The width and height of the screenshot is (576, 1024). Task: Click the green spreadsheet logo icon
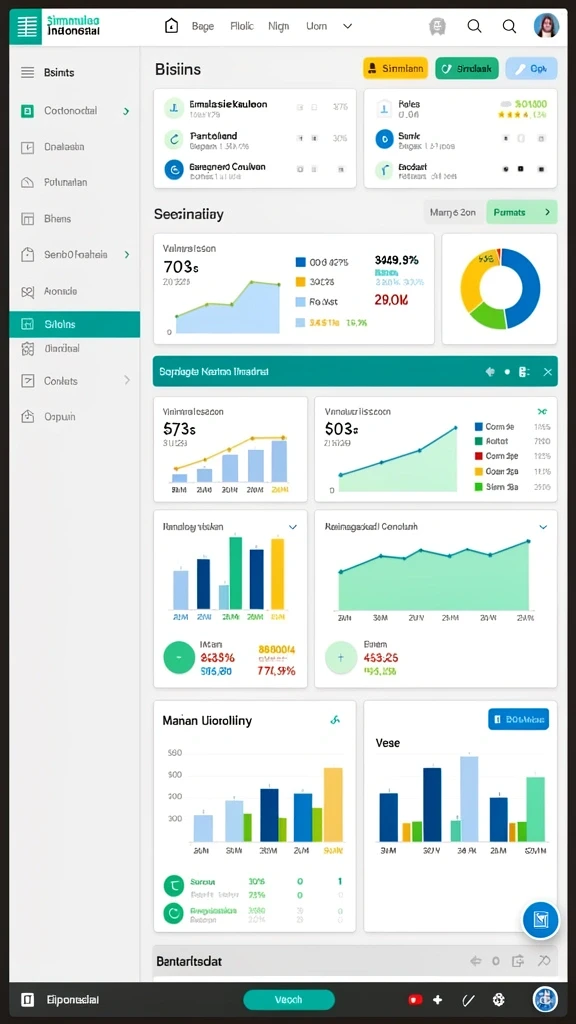(26, 27)
